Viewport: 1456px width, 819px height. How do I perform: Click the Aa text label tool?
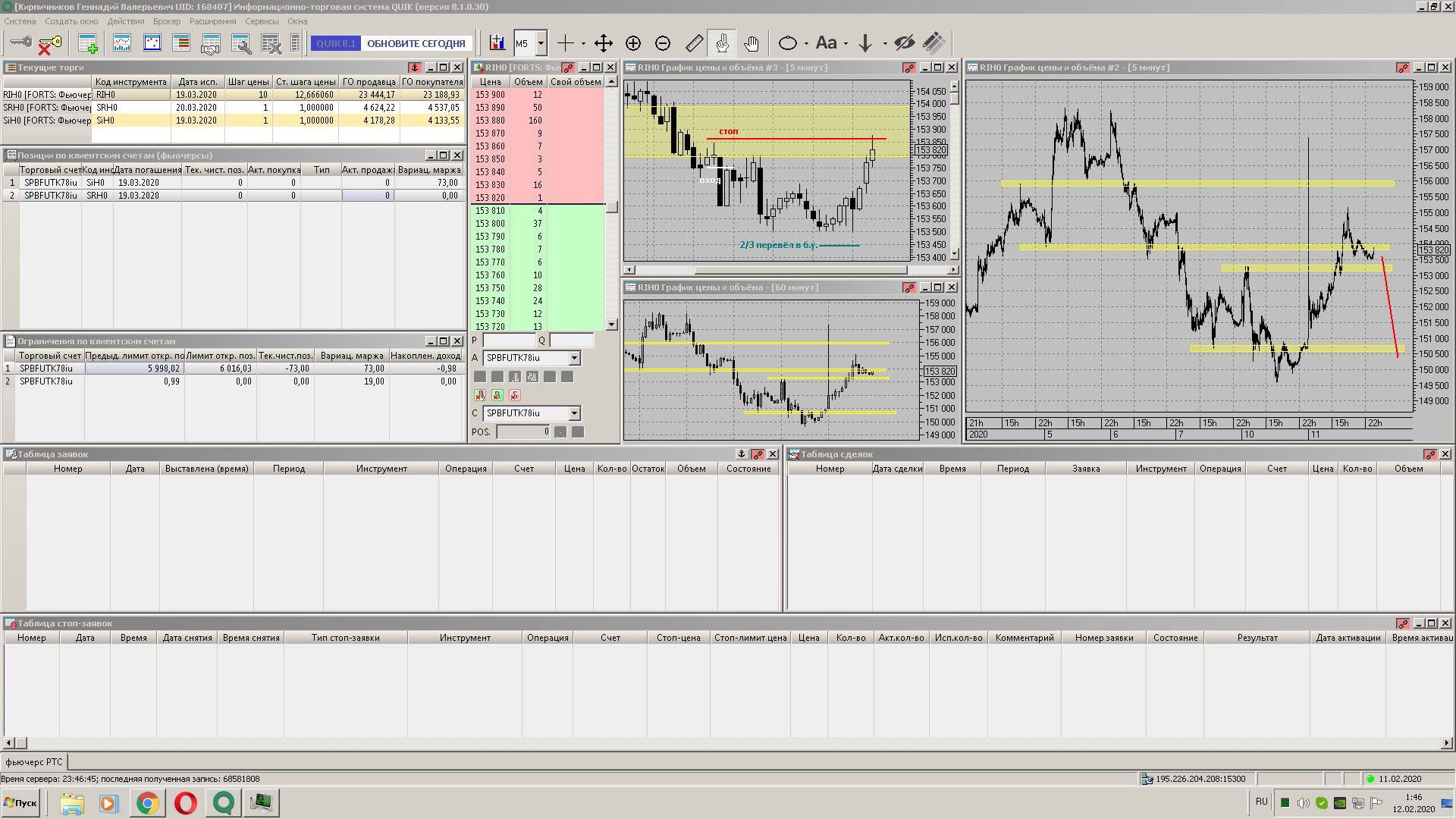826,43
